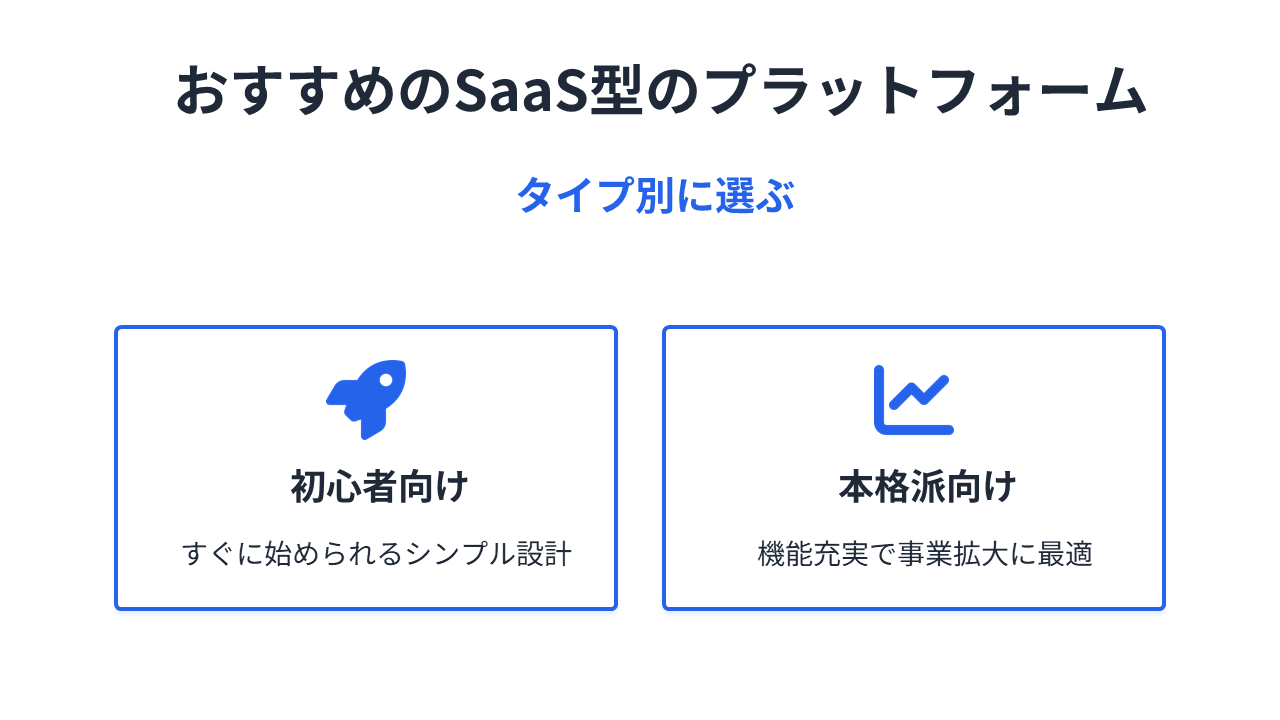Click the 機能充実で事業拡大に最適 description
The width and height of the screenshot is (1280, 720).
[x=925, y=554]
